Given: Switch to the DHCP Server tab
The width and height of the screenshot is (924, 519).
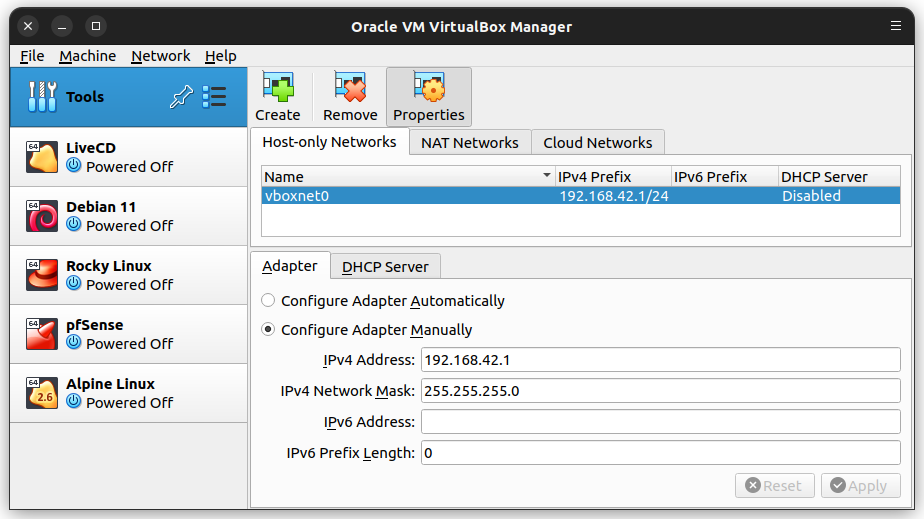Looking at the screenshot, I should 385,266.
